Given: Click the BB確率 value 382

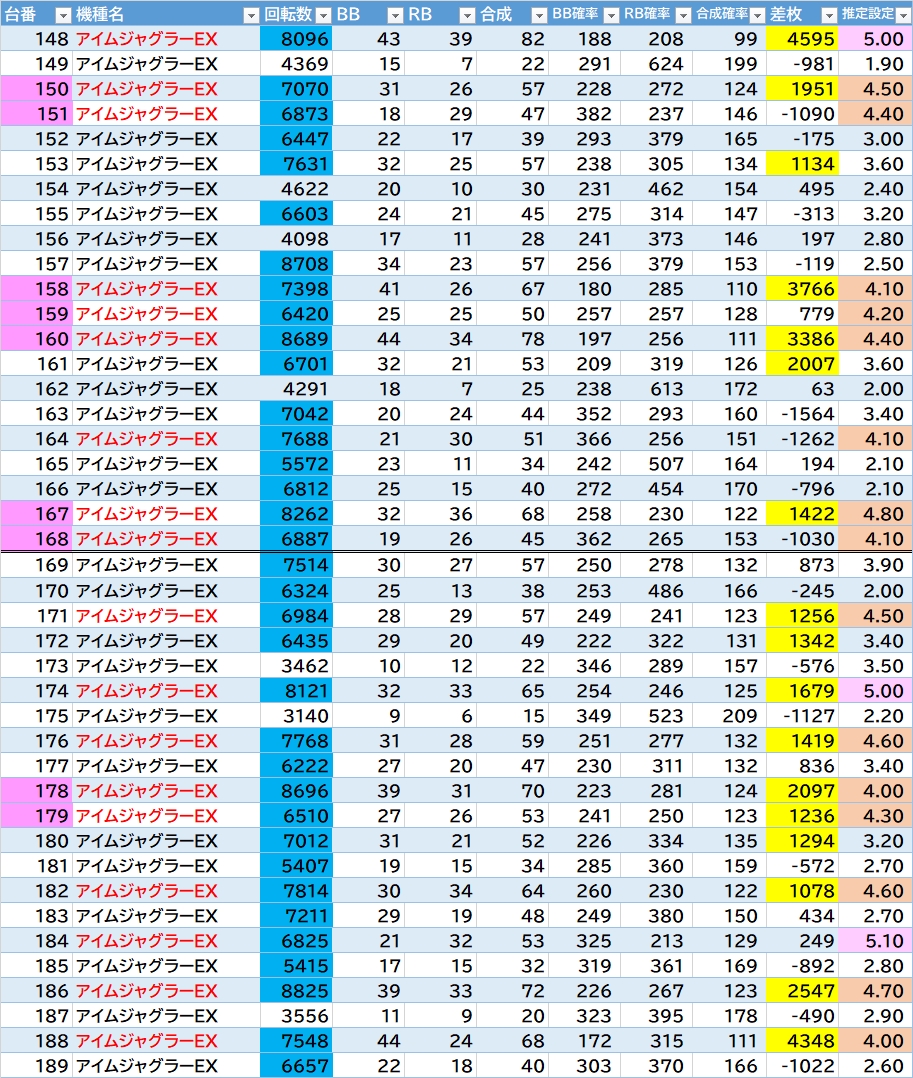Looking at the screenshot, I should [584, 114].
